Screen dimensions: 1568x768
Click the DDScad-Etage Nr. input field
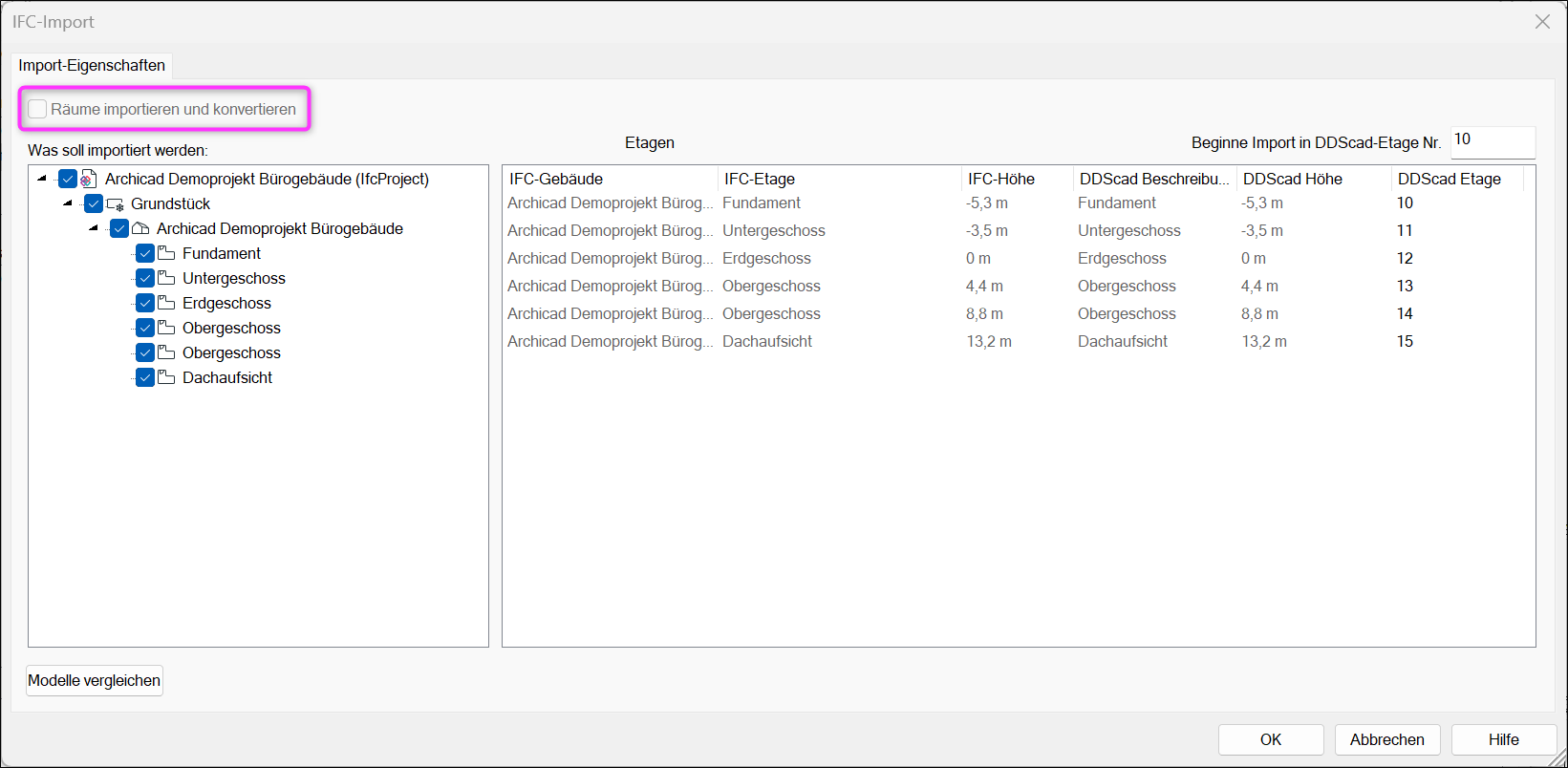tap(1493, 142)
